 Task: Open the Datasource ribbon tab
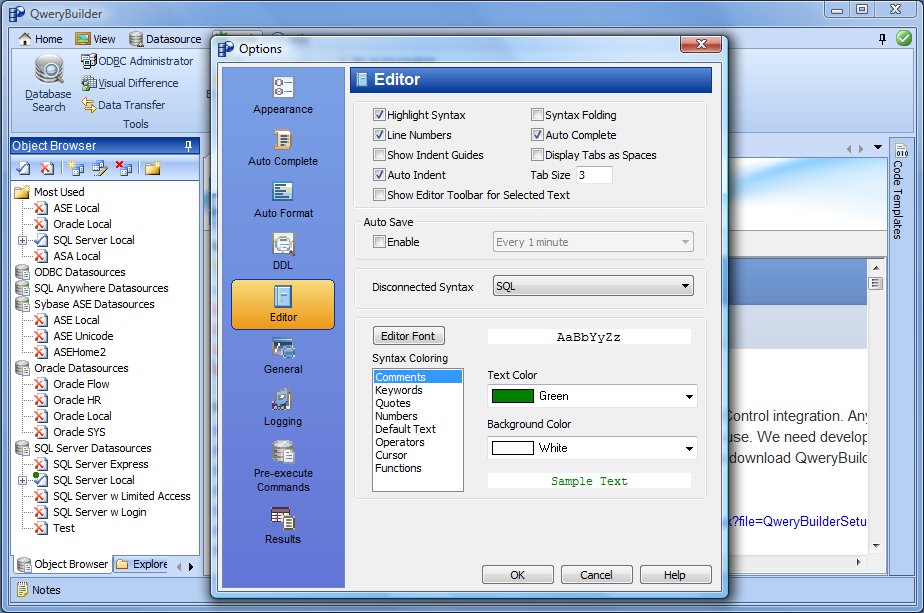[x=165, y=39]
